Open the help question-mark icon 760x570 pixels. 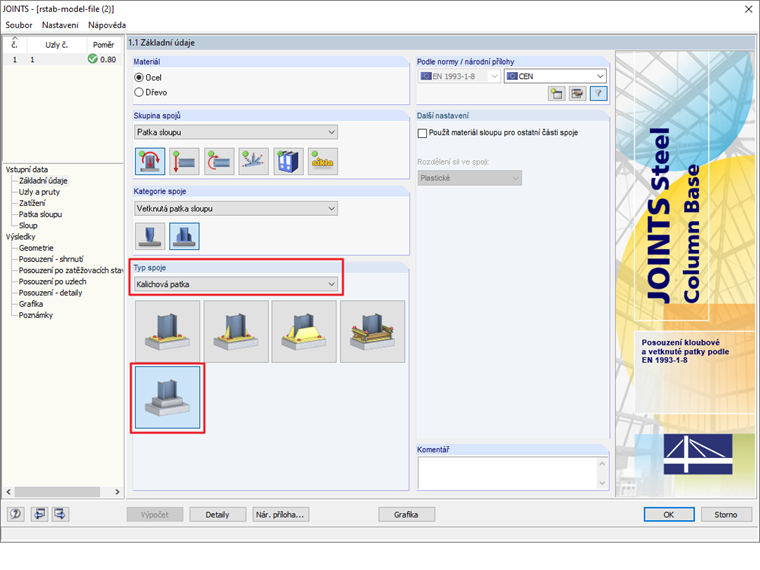(16, 514)
